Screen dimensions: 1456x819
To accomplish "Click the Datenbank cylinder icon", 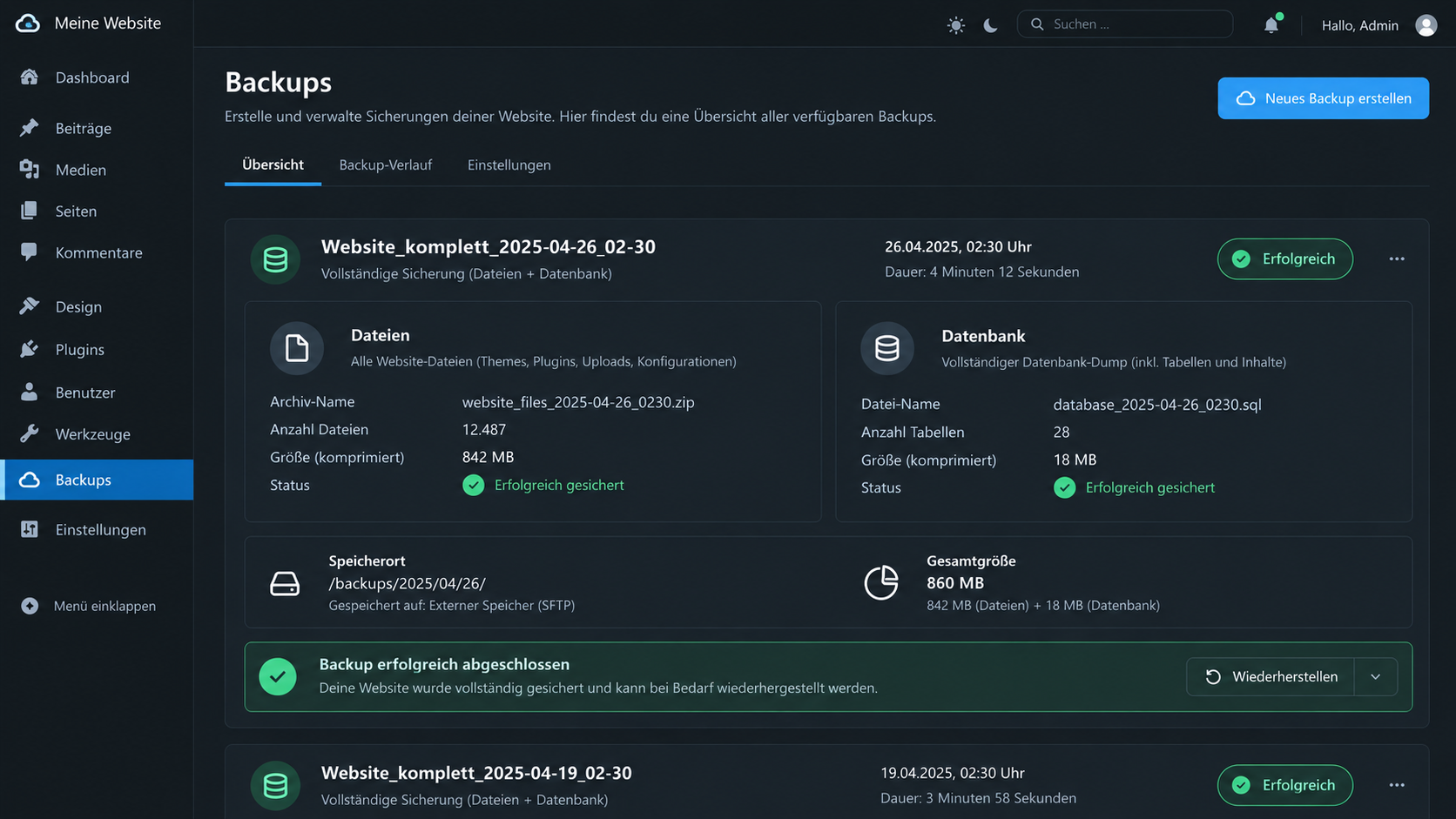I will click(x=887, y=348).
